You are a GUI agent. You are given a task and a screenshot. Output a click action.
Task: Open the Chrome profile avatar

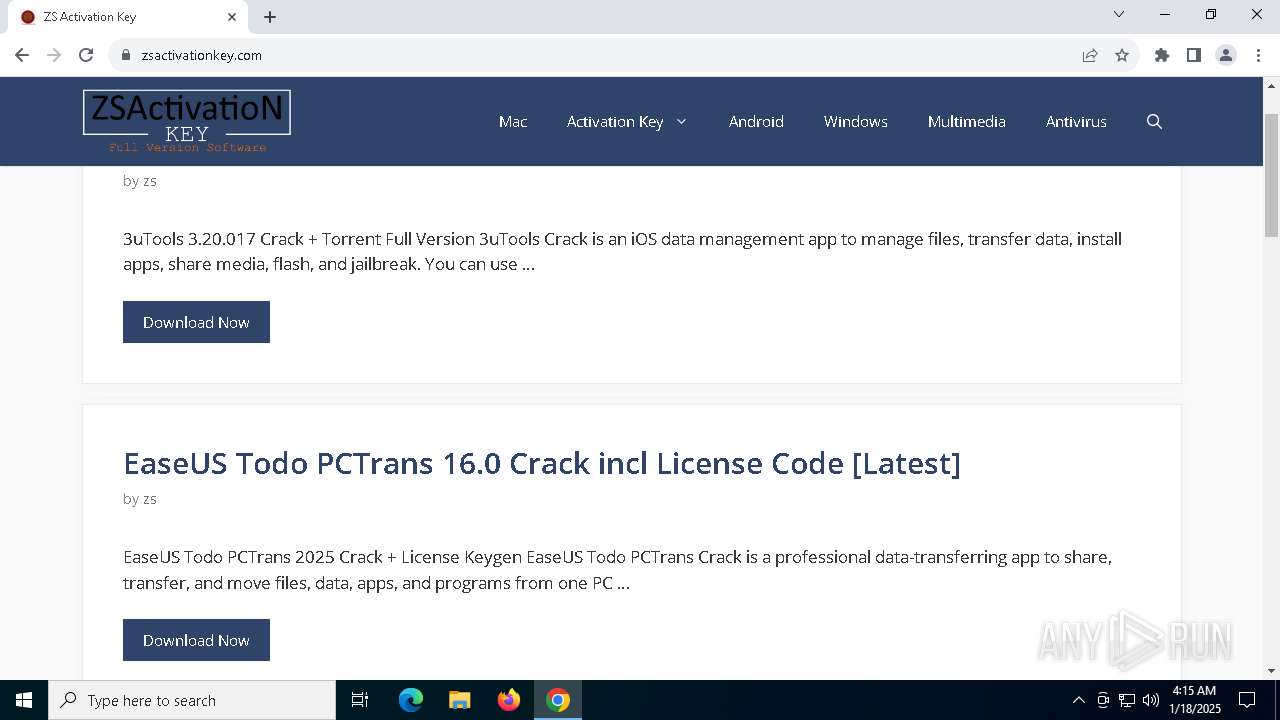coord(1226,55)
